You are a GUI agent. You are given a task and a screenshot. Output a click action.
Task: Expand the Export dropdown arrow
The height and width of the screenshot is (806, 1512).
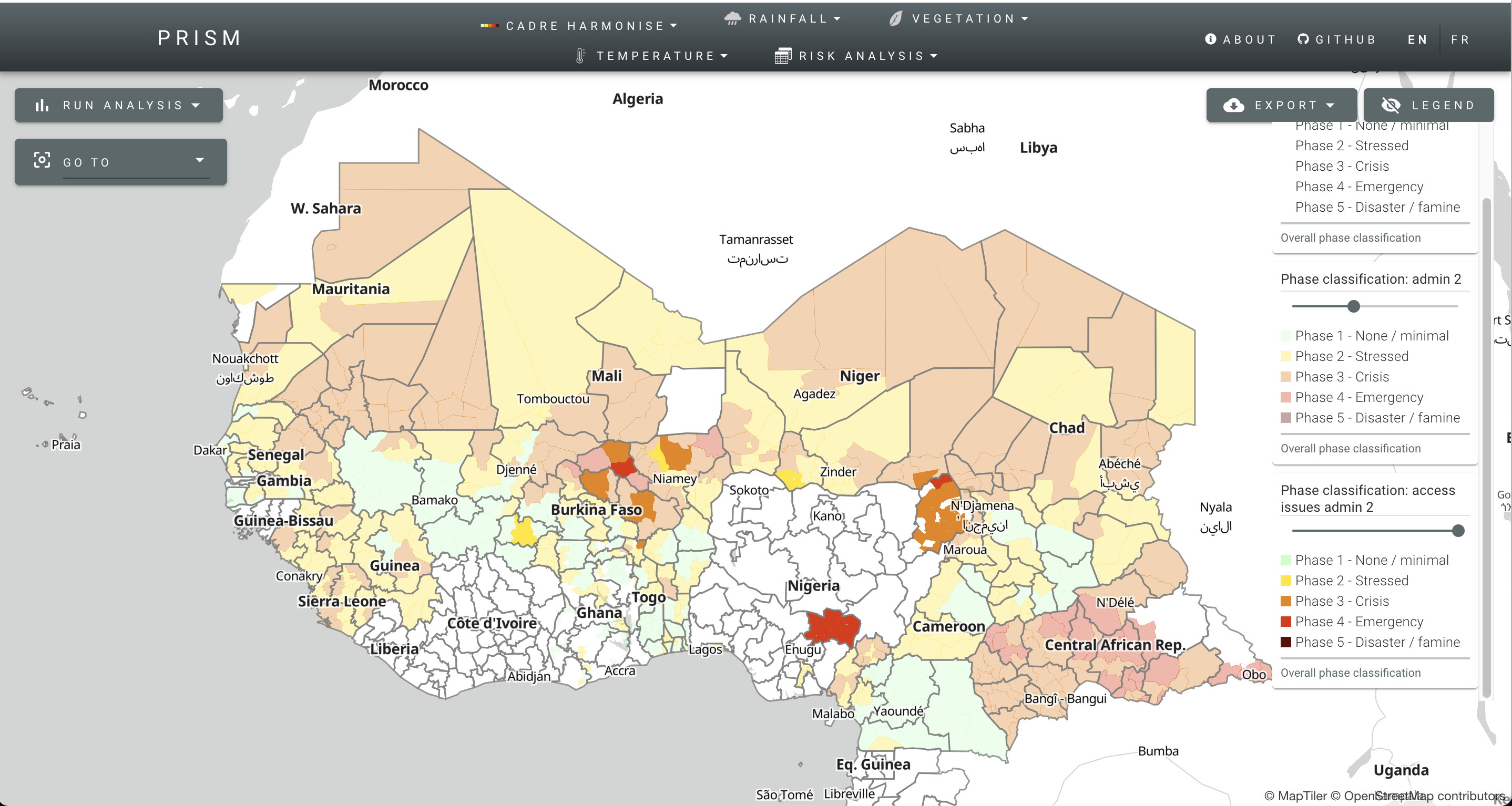(1331, 106)
